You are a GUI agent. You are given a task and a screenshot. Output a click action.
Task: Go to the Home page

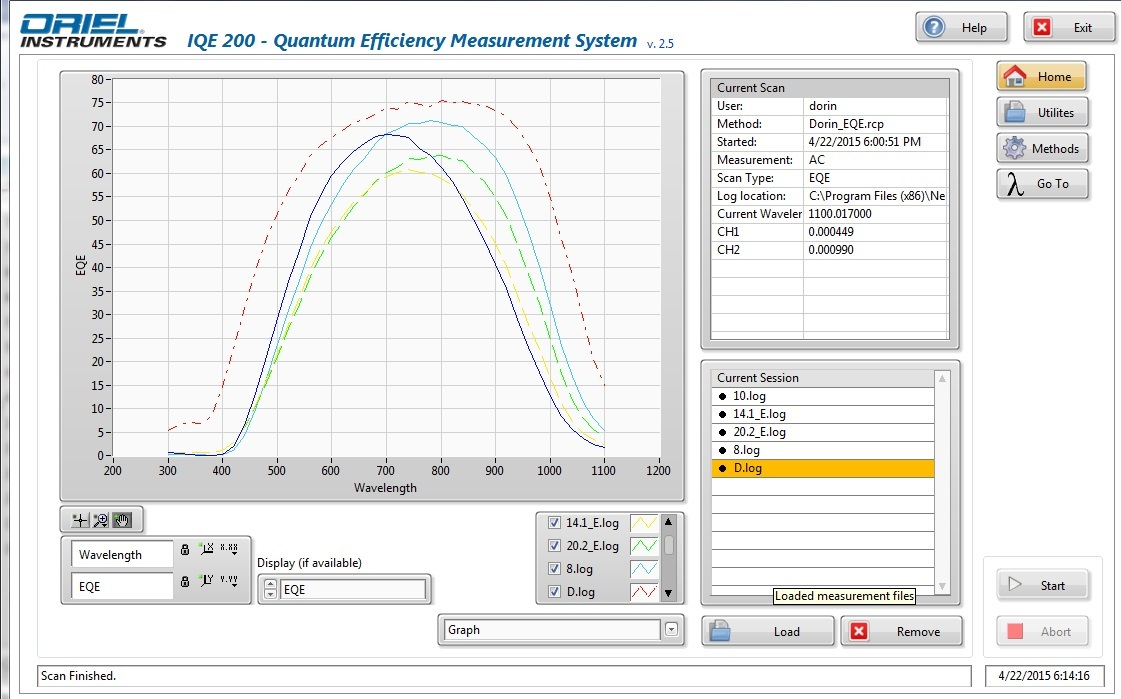coord(1042,76)
